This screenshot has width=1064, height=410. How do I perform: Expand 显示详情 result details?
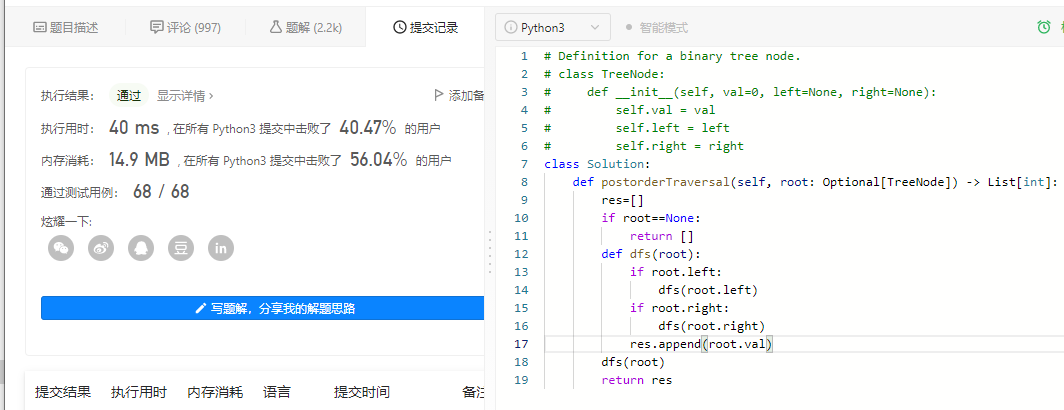[x=185, y=96]
